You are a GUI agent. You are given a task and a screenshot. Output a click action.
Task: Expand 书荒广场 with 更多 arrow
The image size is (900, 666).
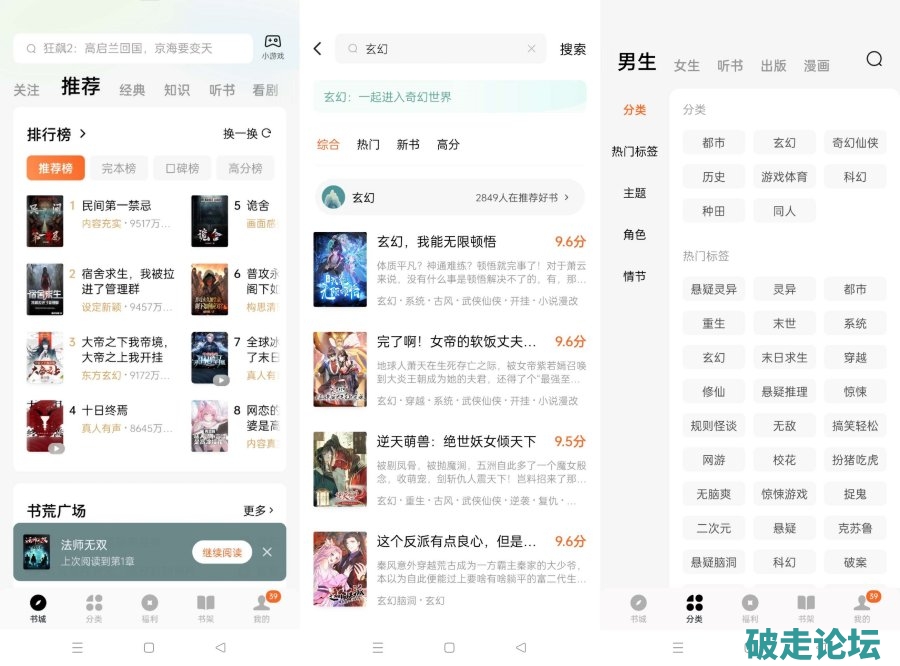[x=258, y=510]
